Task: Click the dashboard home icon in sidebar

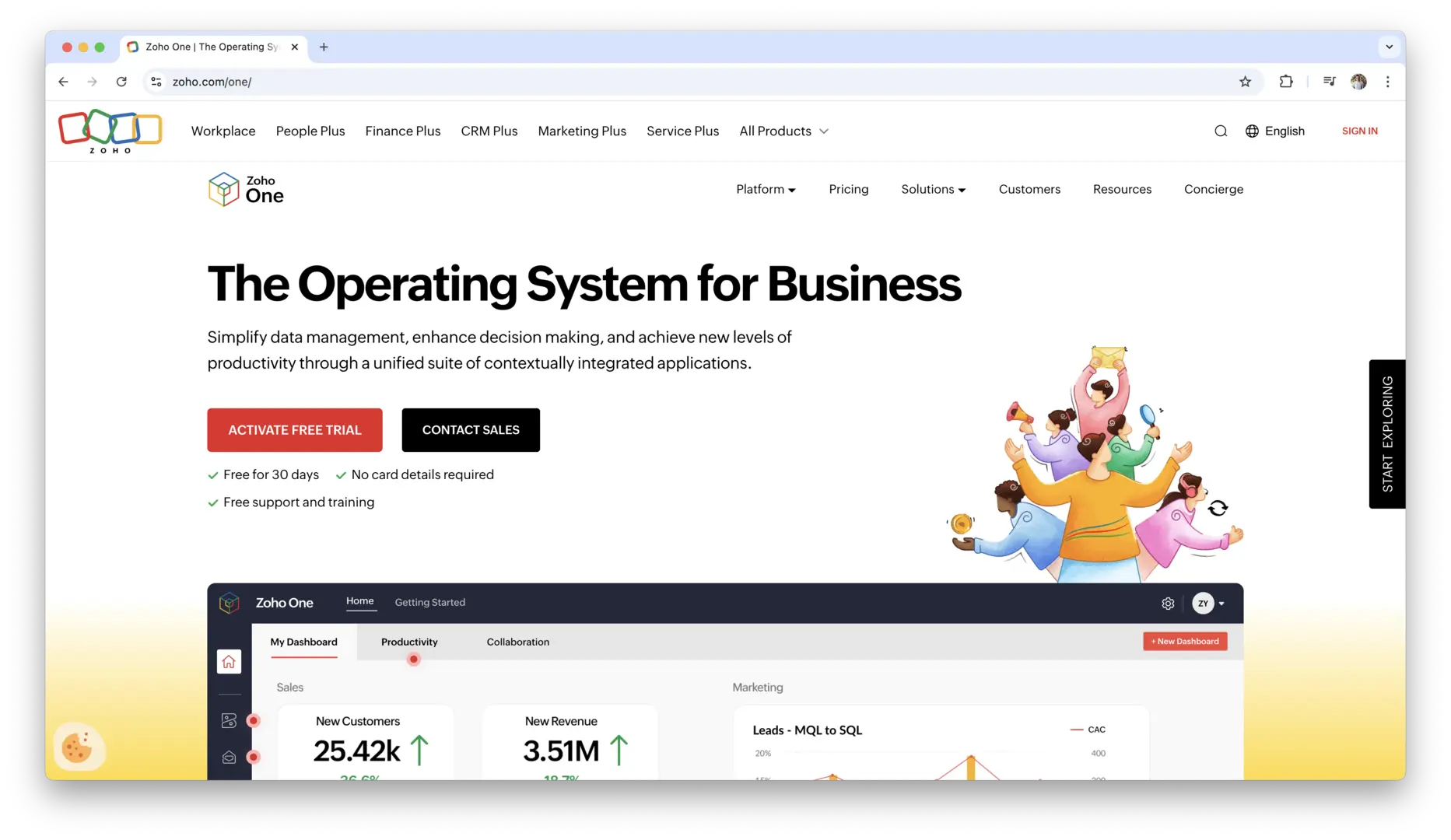Action: pos(229,662)
